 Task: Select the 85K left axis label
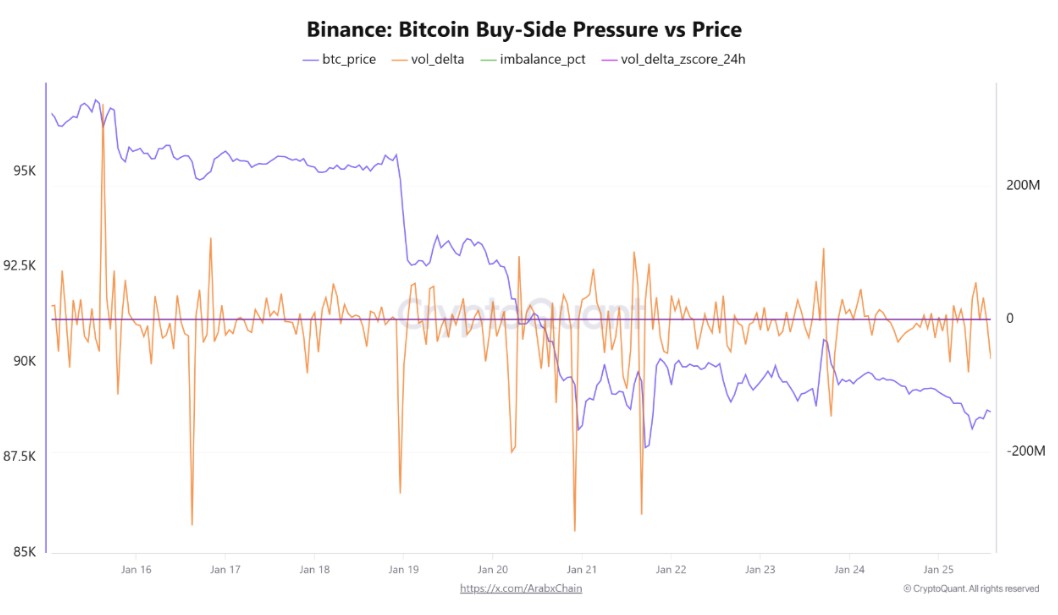pyautogui.click(x=24, y=552)
